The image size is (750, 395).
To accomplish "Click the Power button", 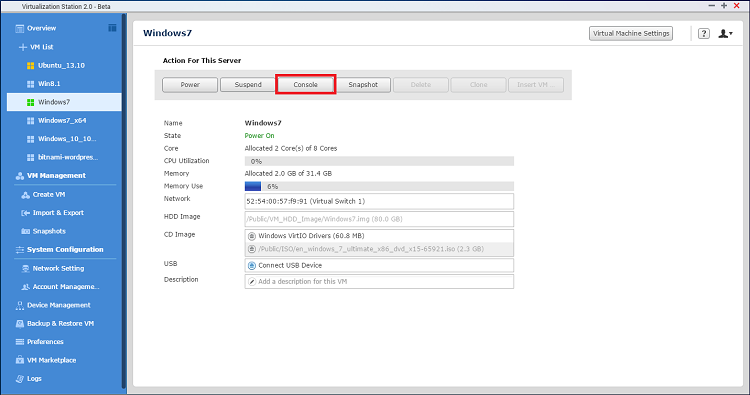I will (190, 85).
